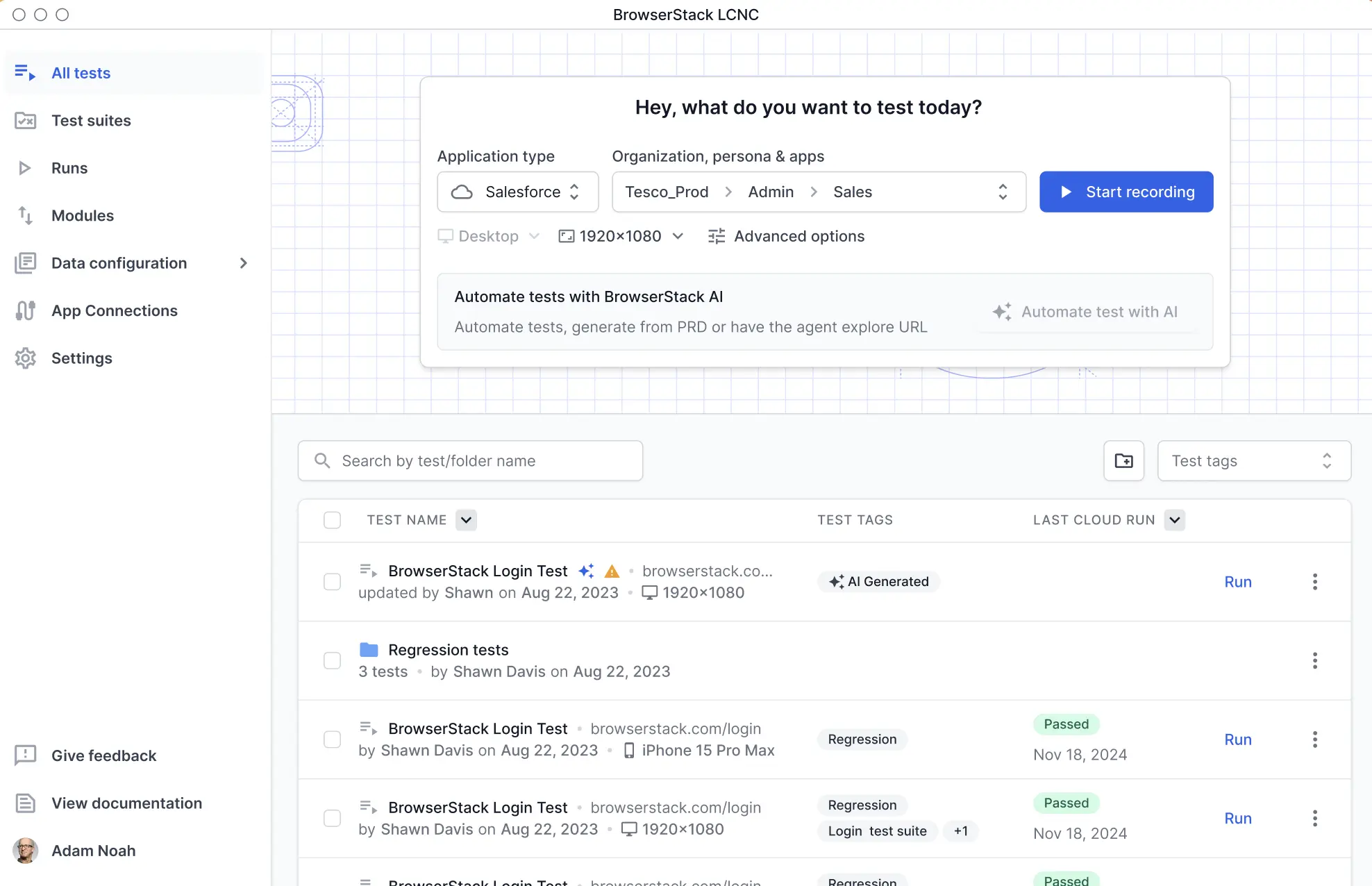This screenshot has width=1372, height=886.
Task: Toggle the select-all checkbox in table header
Action: (x=333, y=520)
